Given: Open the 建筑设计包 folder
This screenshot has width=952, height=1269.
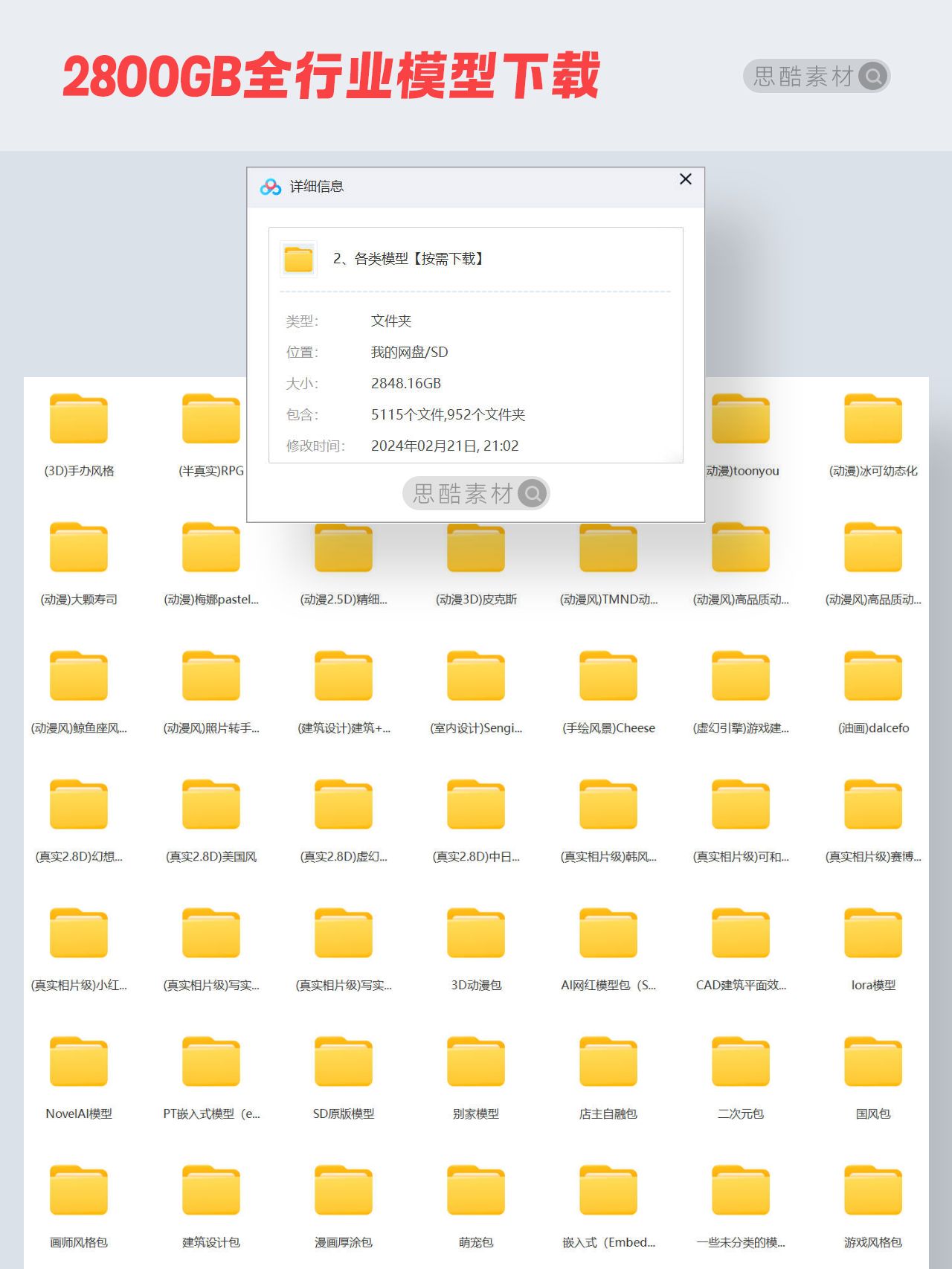Looking at the screenshot, I should (211, 1190).
